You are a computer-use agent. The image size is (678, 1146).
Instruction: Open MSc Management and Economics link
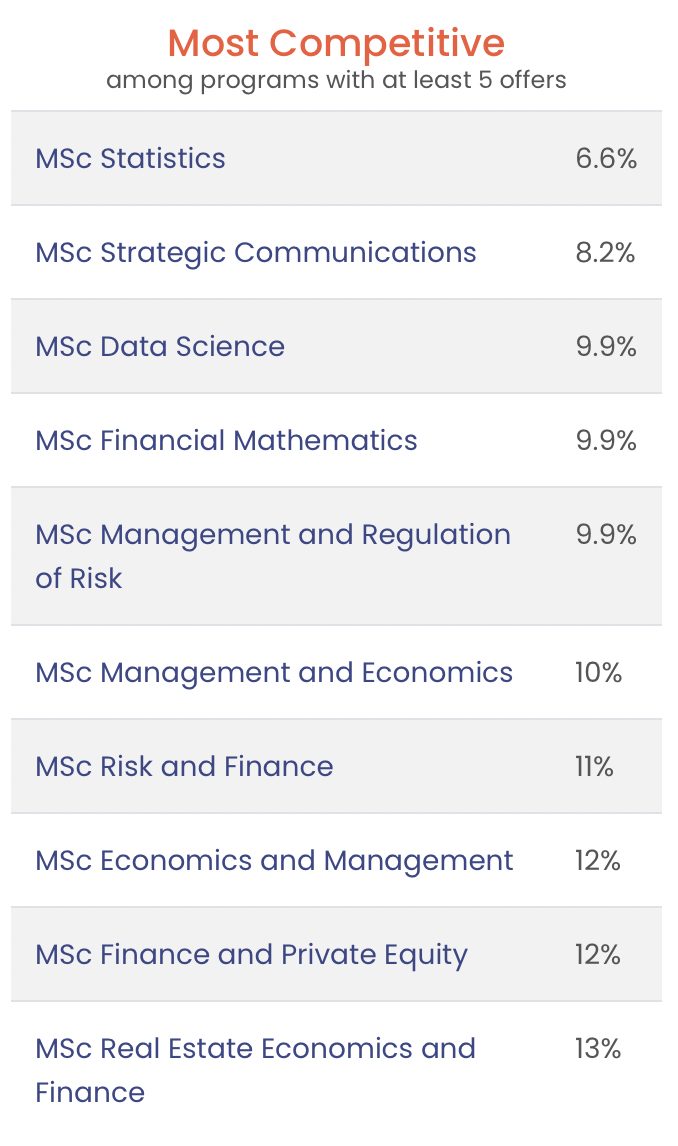274,673
